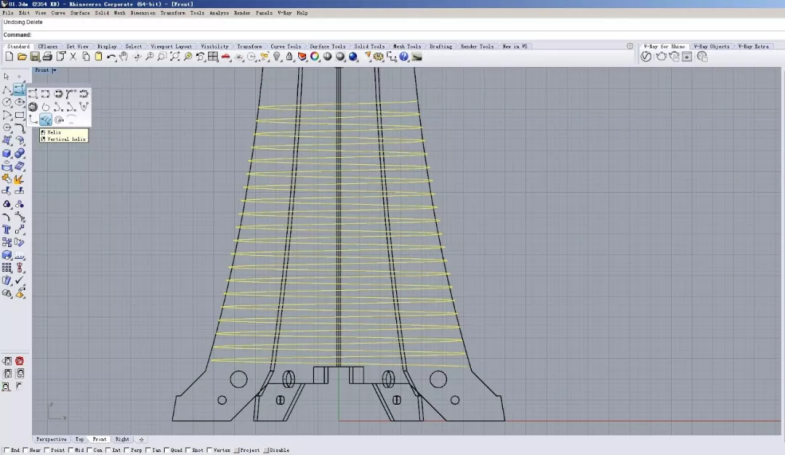This screenshot has width=785, height=455.
Task: Select the pointer tool in left sidebar
Action: point(7,76)
